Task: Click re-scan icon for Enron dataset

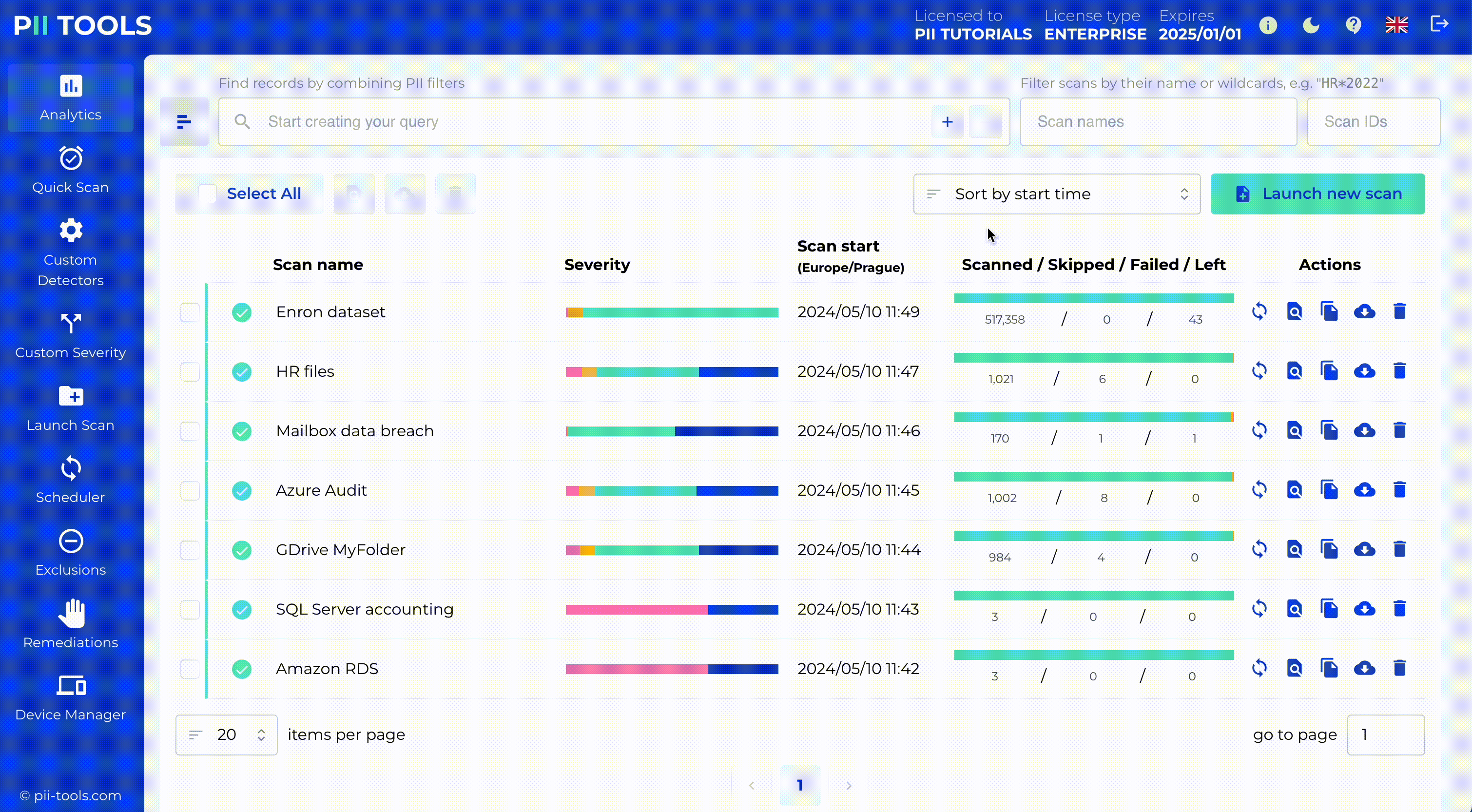Action: pyautogui.click(x=1259, y=311)
